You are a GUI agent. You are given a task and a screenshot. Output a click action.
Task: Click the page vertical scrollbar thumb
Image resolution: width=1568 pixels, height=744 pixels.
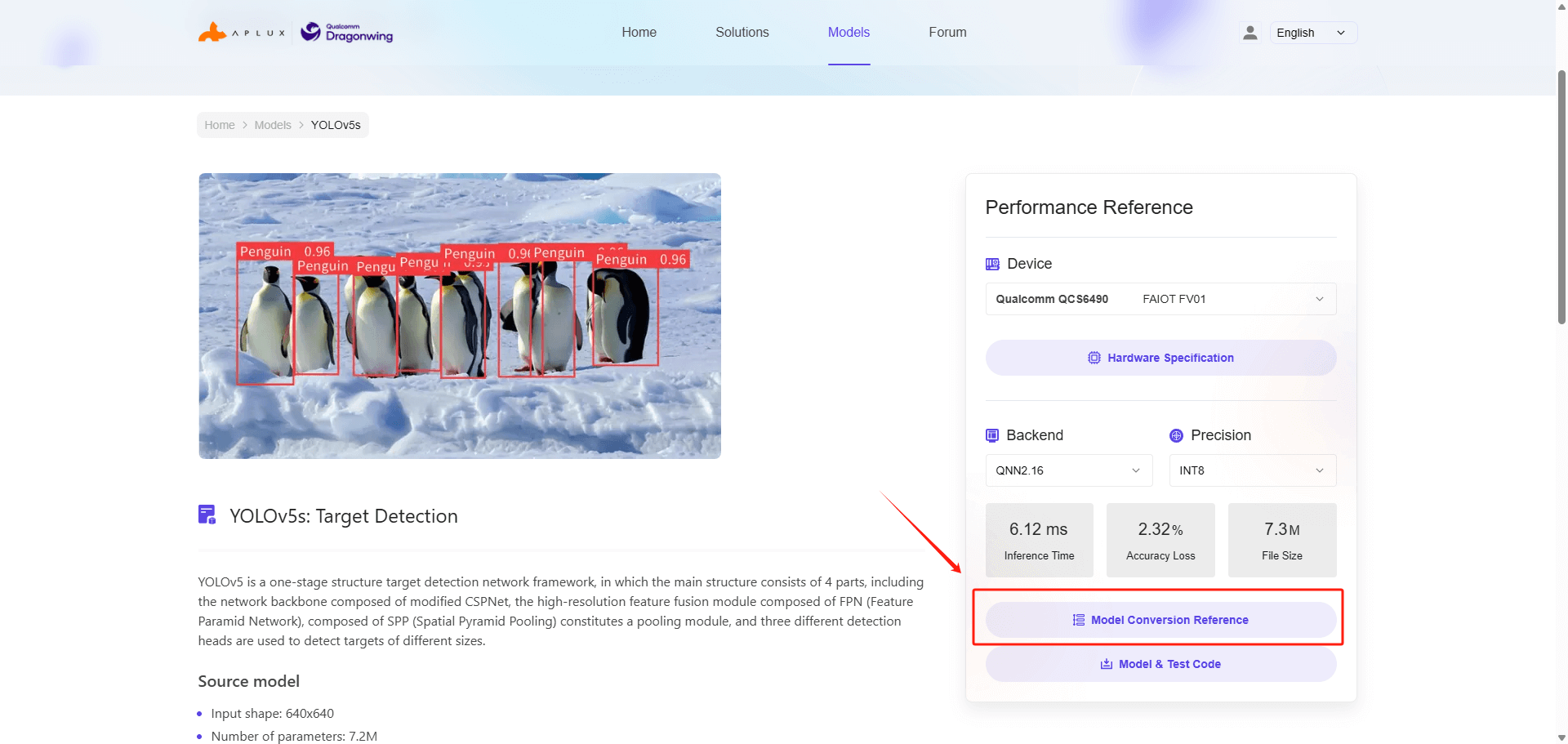pos(1561,196)
